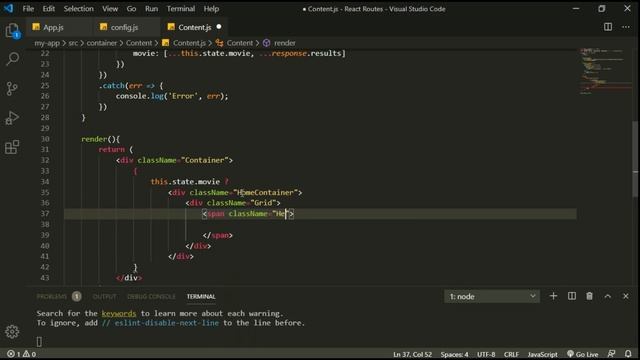
Task: Open the View menu
Action: point(110,9)
